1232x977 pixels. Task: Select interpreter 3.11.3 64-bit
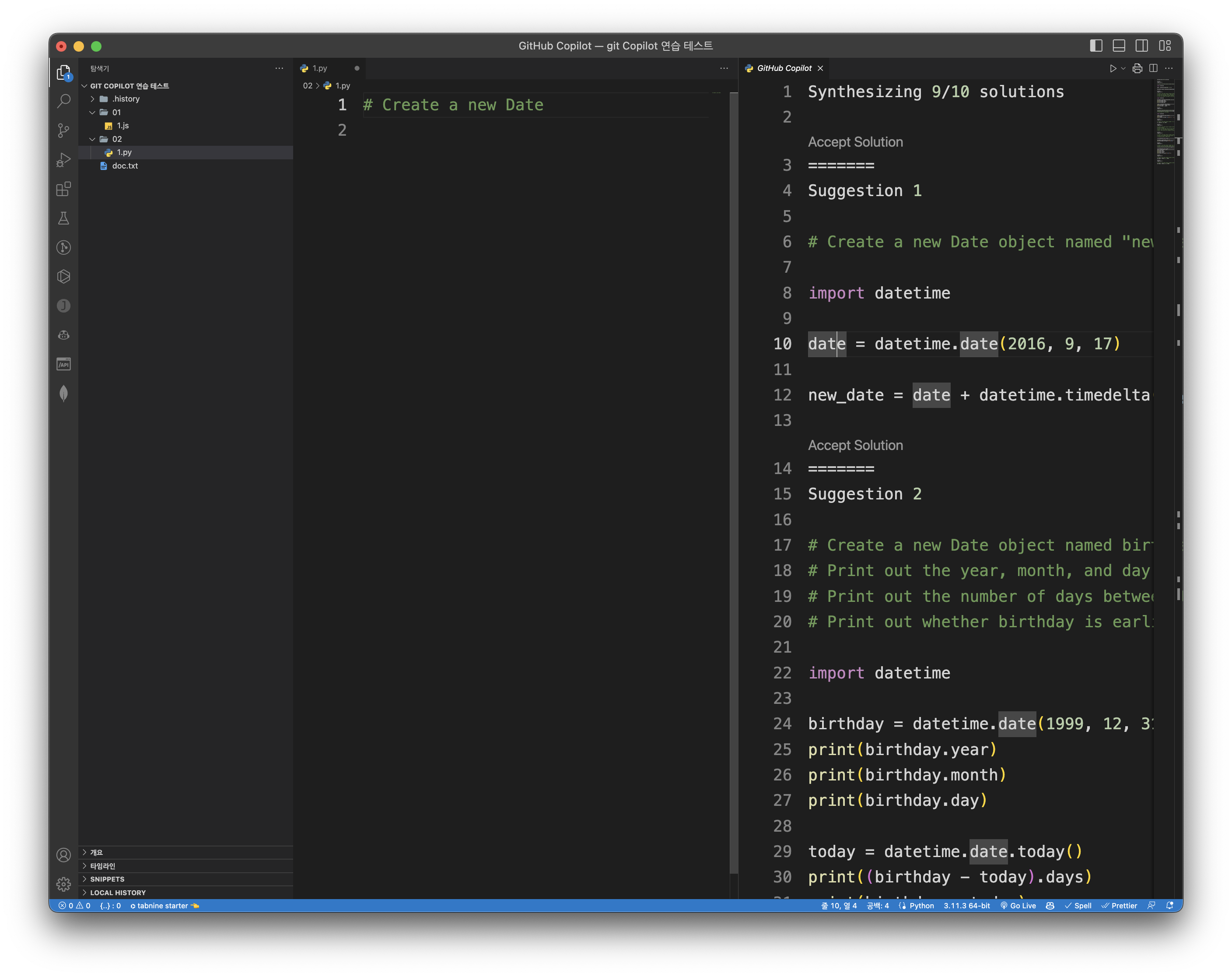coord(966,906)
